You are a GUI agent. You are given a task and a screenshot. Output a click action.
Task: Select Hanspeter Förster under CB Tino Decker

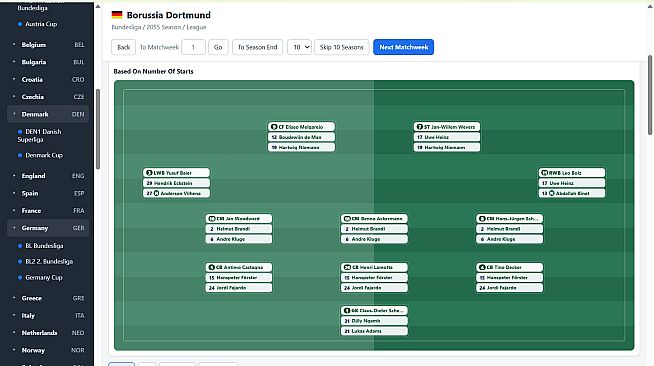click(x=509, y=278)
